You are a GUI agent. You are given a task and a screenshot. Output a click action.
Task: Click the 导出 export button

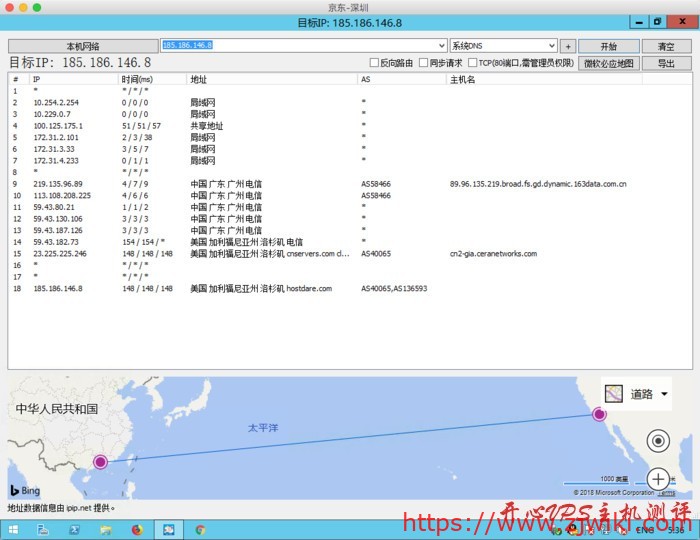tap(667, 63)
